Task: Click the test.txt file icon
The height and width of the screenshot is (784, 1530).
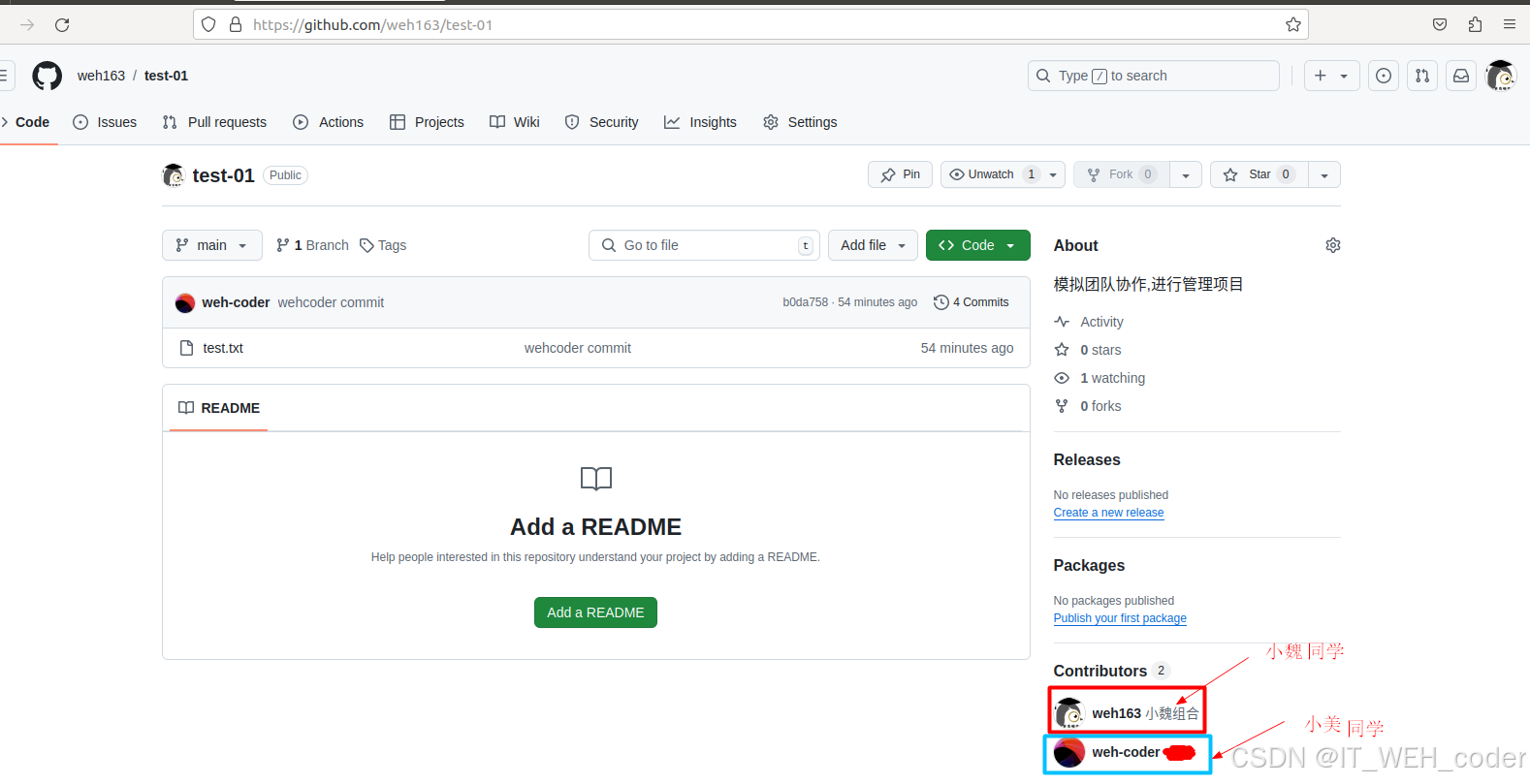Action: (x=187, y=348)
